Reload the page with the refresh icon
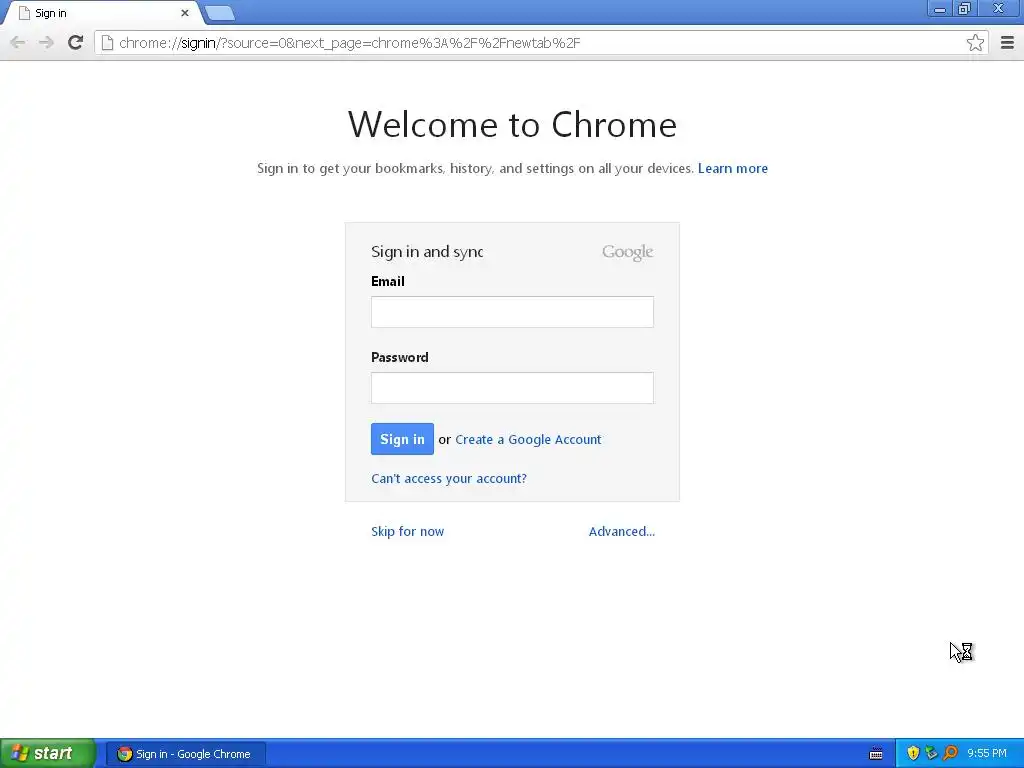Screen dimensions: 1024x768 (75, 42)
